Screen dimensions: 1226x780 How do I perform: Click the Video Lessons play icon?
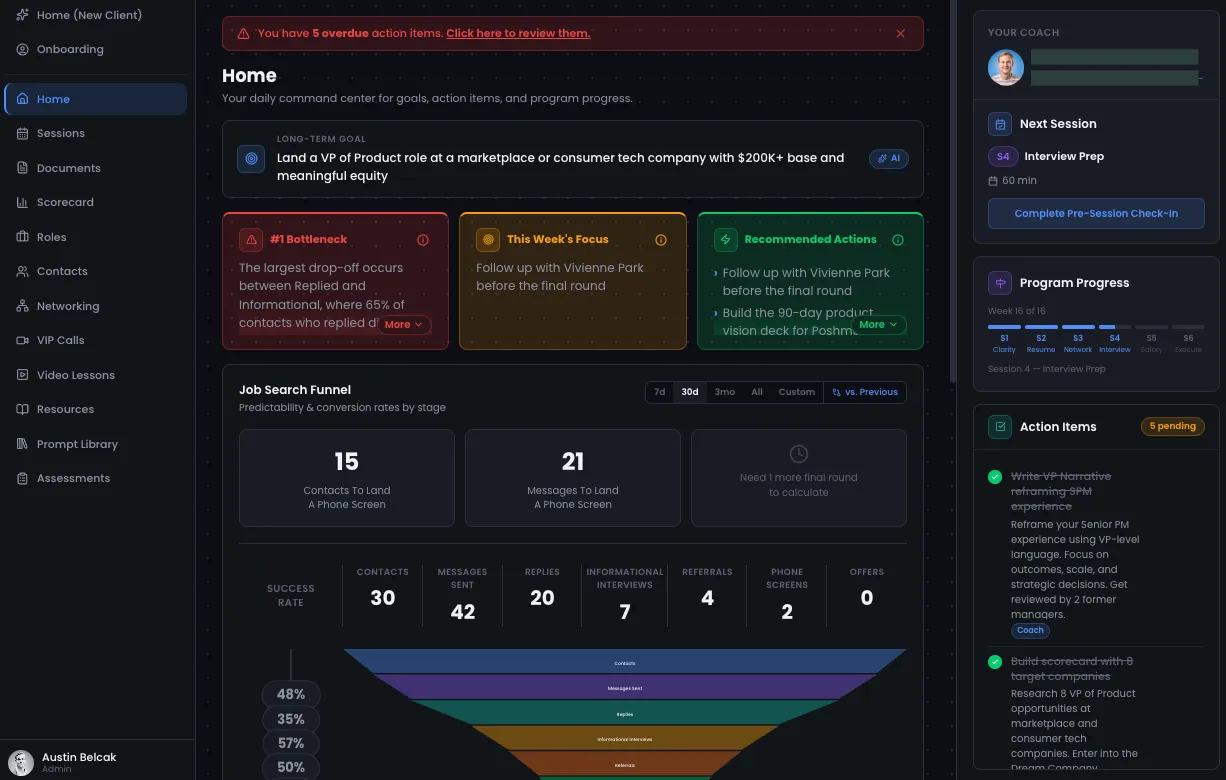(x=23, y=375)
